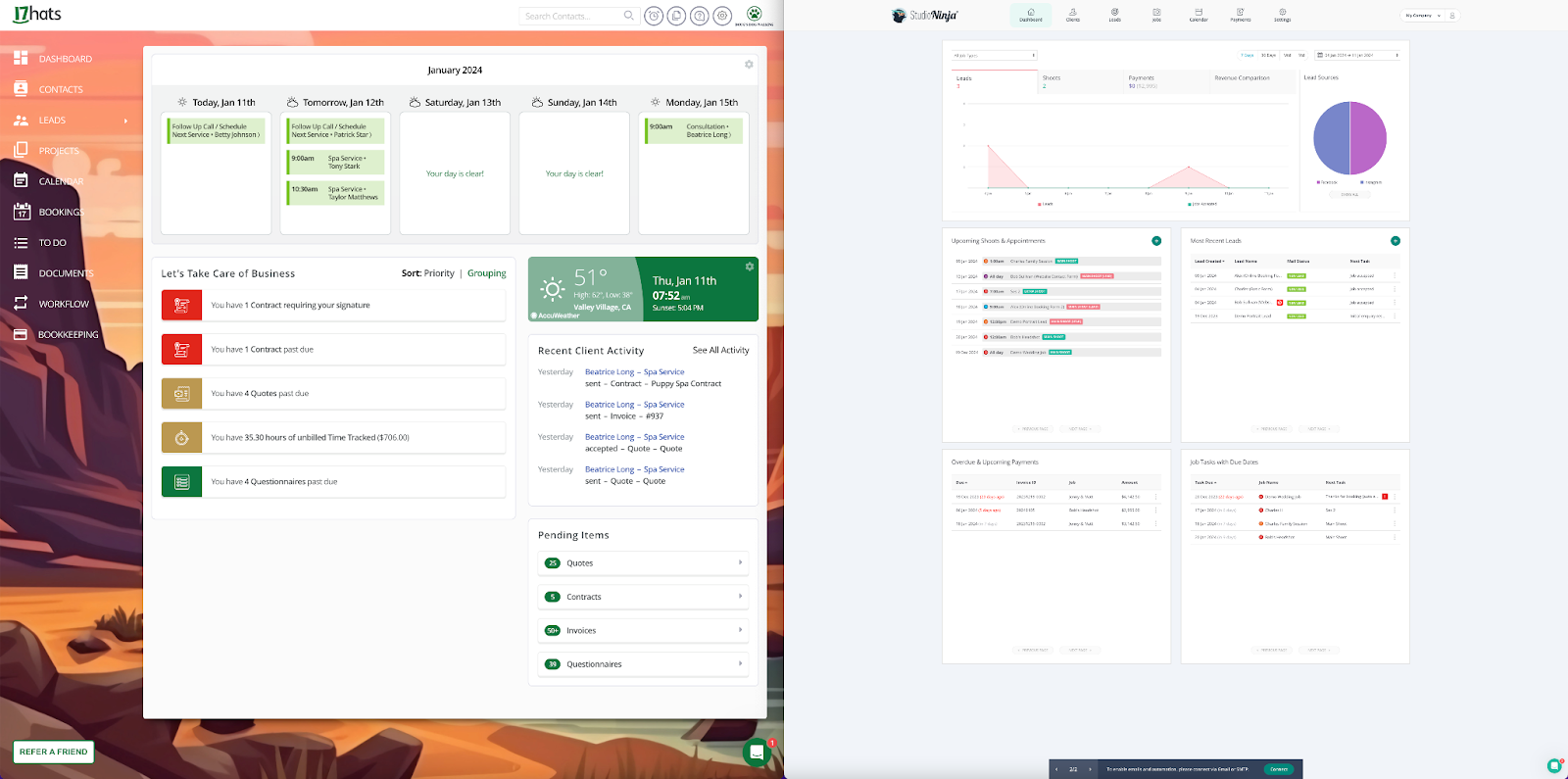Click the Grouping sort option
The image size is (1568, 779).
487,273
